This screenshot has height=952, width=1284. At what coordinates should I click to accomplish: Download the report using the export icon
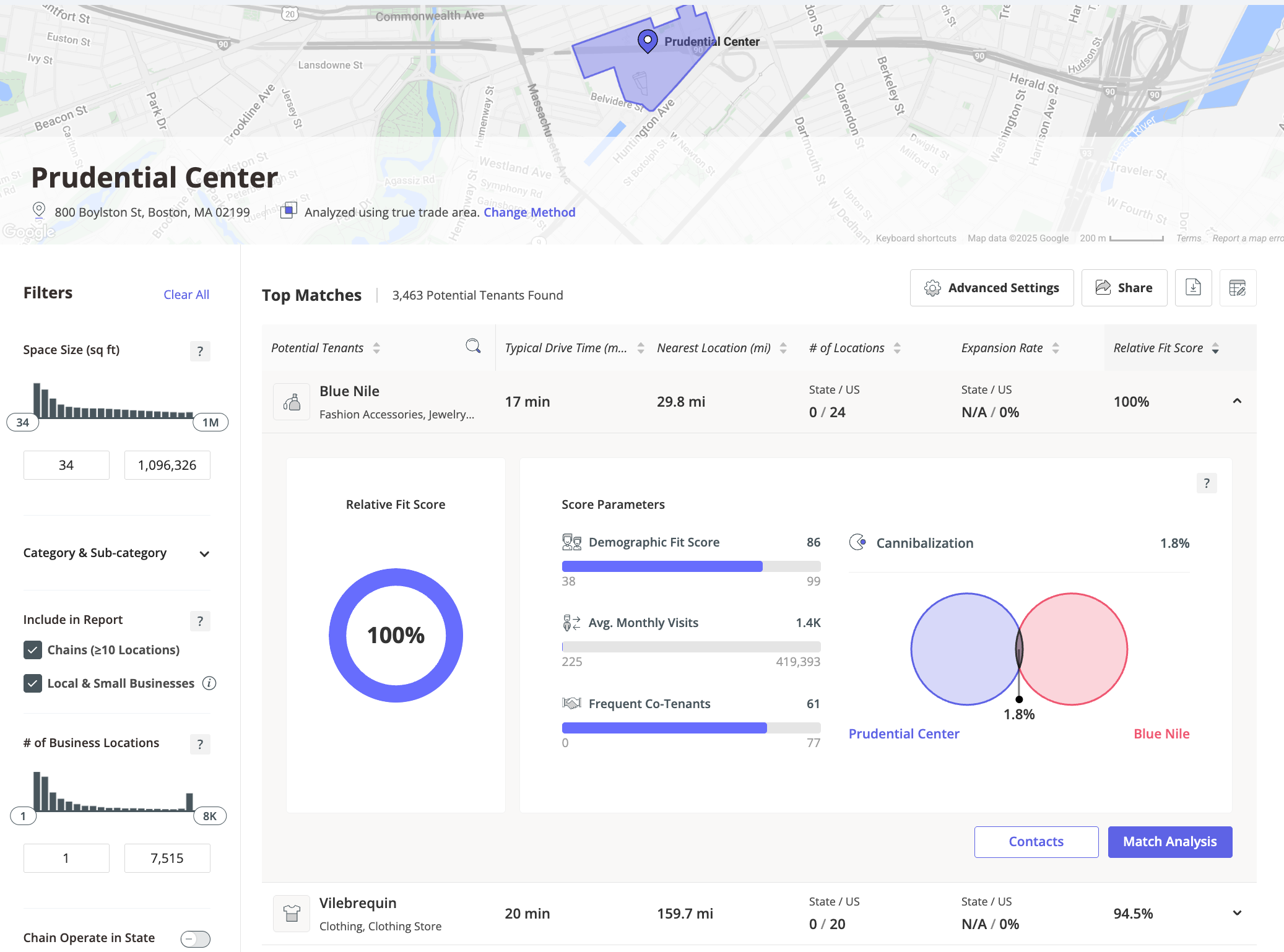[1193, 287]
